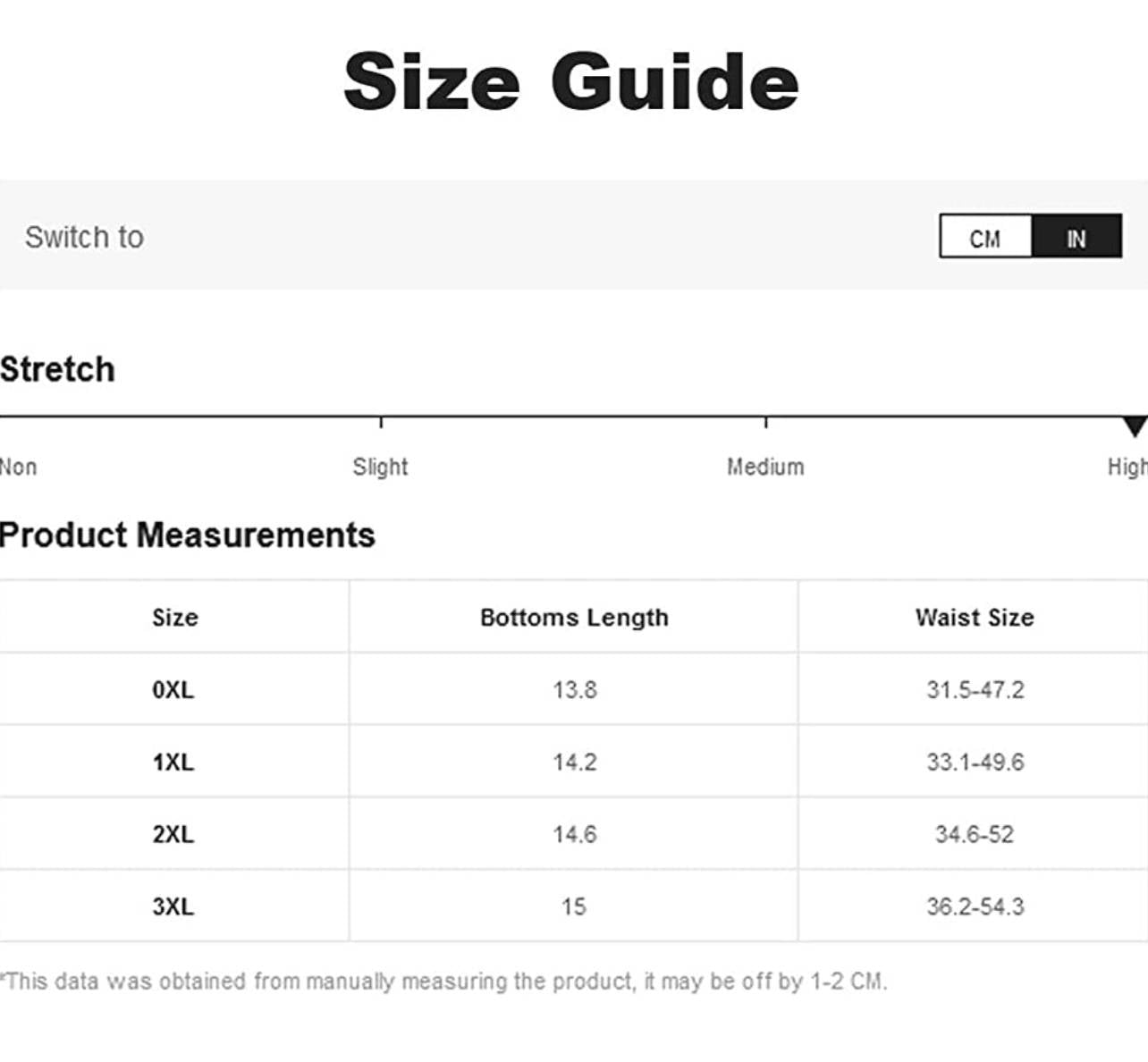Click the manual measuring disclaimer note
Screen dimensions: 1148x1062
click(x=444, y=982)
